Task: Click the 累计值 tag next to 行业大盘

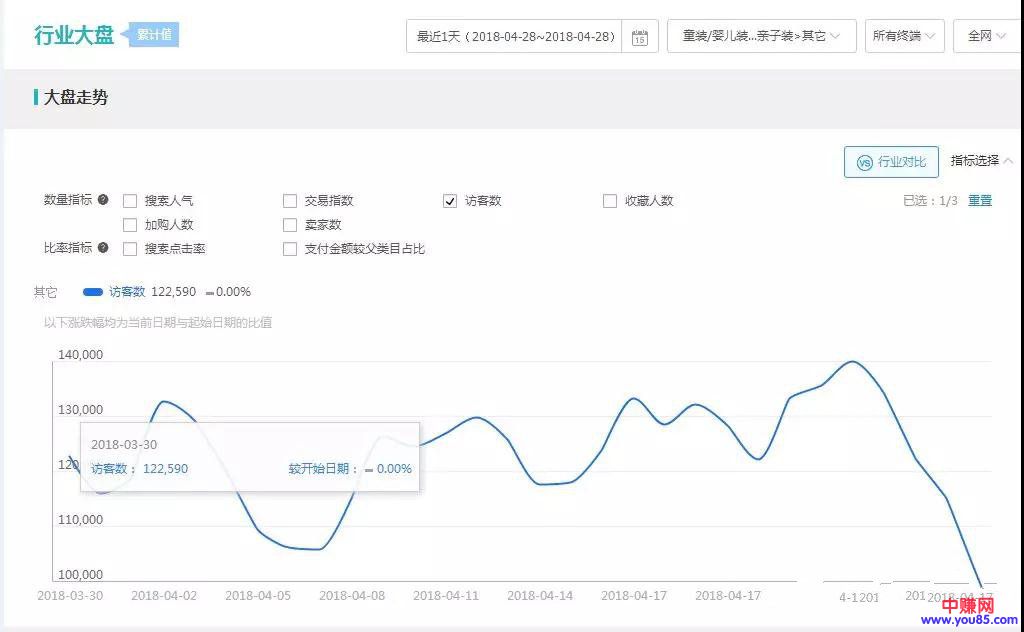Action: pyautogui.click(x=153, y=35)
